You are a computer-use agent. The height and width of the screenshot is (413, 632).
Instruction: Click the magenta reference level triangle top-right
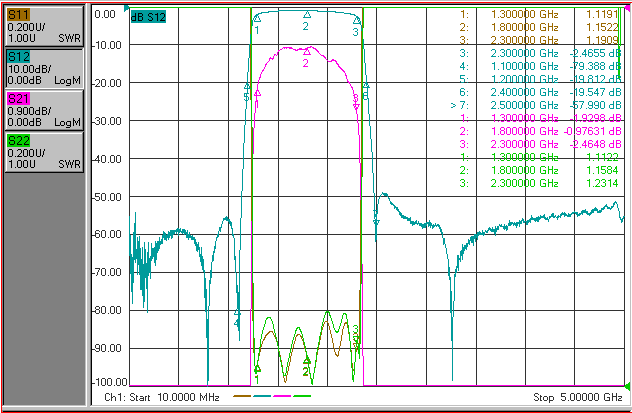(627, 8)
